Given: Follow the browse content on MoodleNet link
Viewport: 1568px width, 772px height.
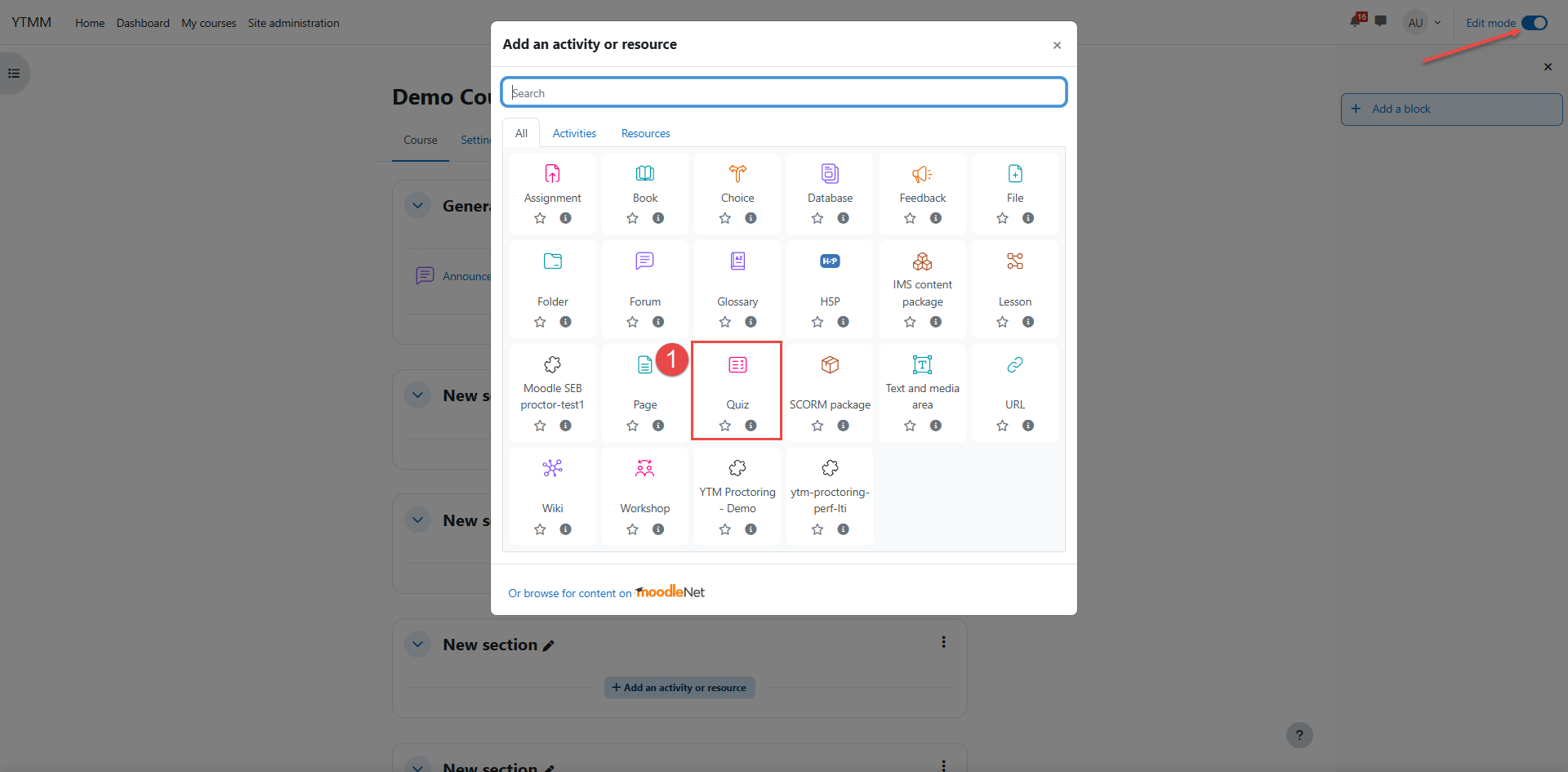Looking at the screenshot, I should 607,592.
